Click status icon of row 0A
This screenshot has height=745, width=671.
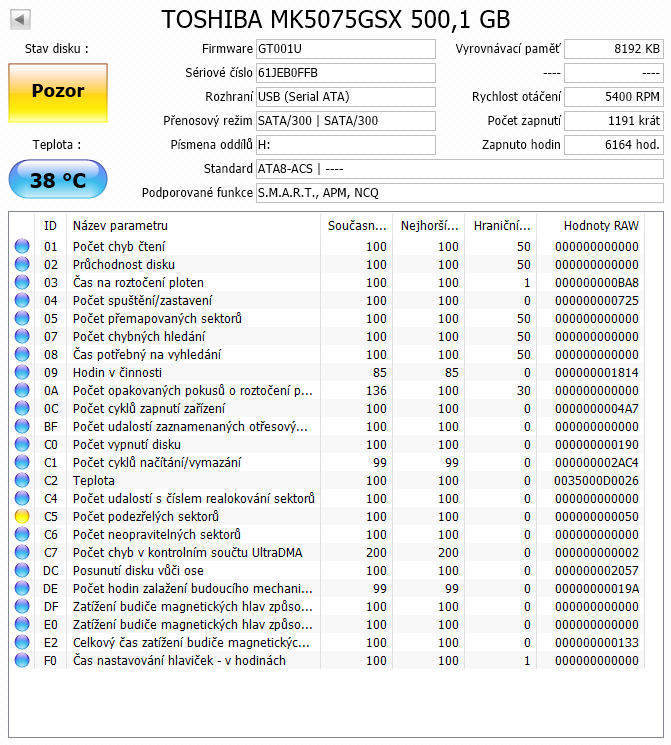click(22, 391)
